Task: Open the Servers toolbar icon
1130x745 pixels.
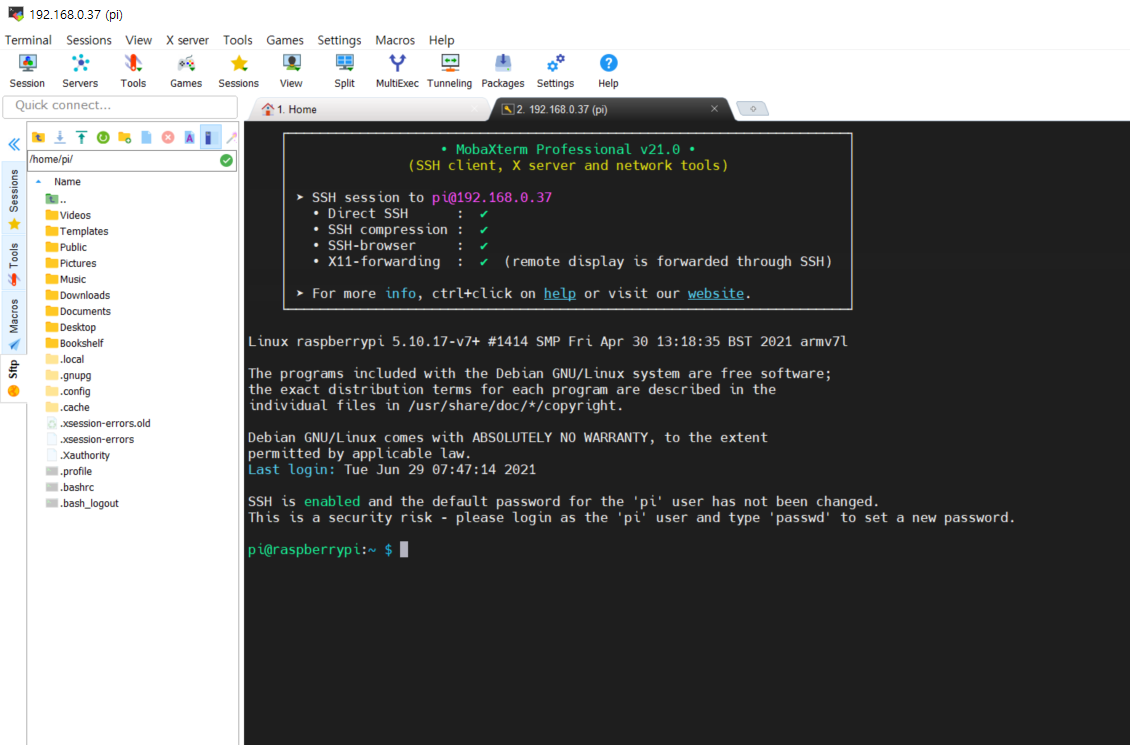Action: [80, 71]
